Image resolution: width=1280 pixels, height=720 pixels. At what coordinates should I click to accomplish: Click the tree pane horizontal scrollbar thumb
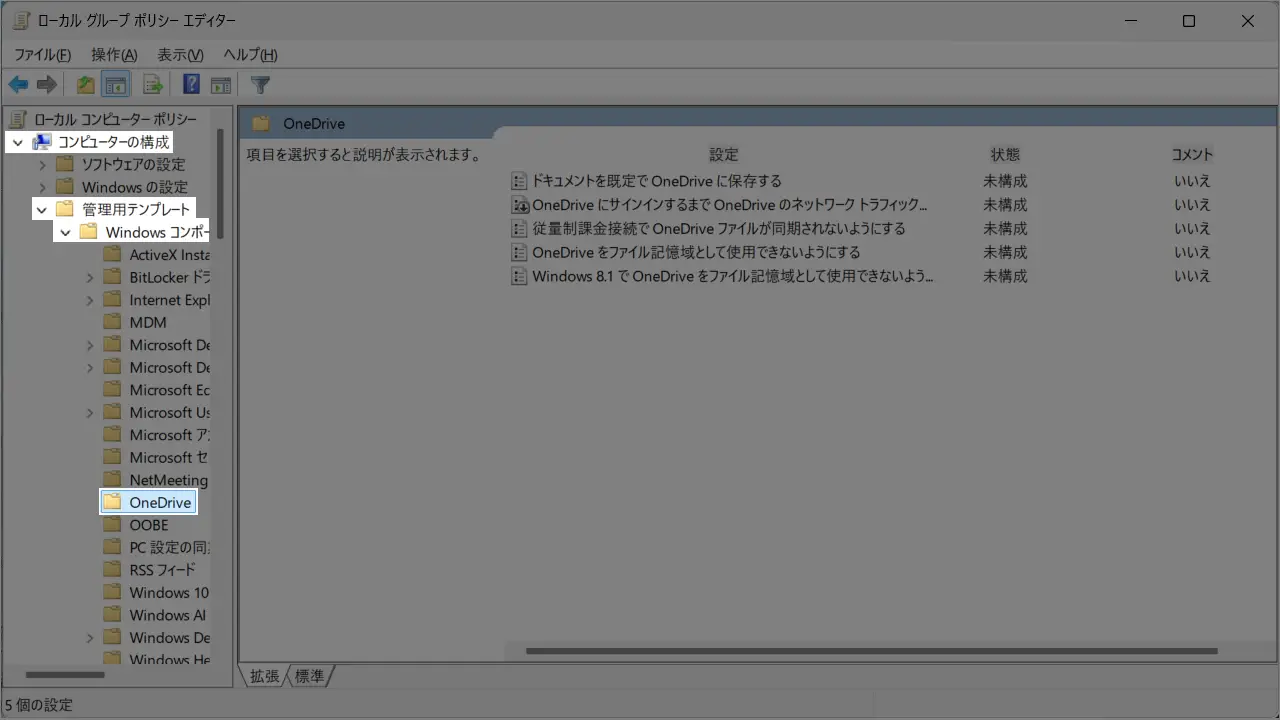pos(65,675)
